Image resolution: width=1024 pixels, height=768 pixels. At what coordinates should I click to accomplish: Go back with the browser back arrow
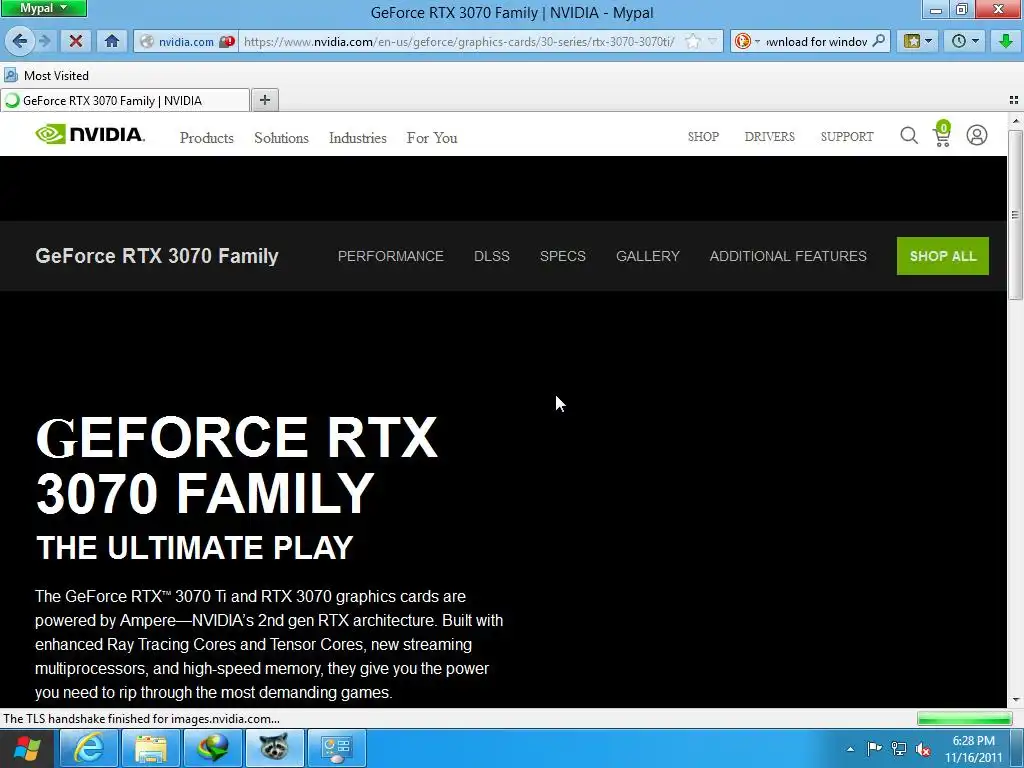pyautogui.click(x=20, y=41)
